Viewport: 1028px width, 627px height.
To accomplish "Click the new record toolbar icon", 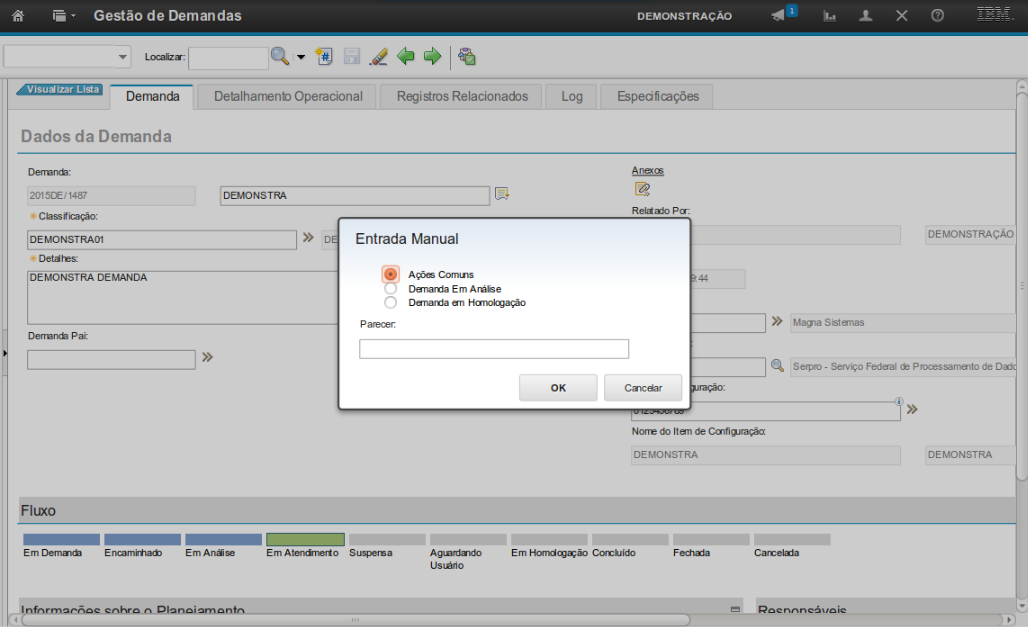I will click(x=324, y=56).
